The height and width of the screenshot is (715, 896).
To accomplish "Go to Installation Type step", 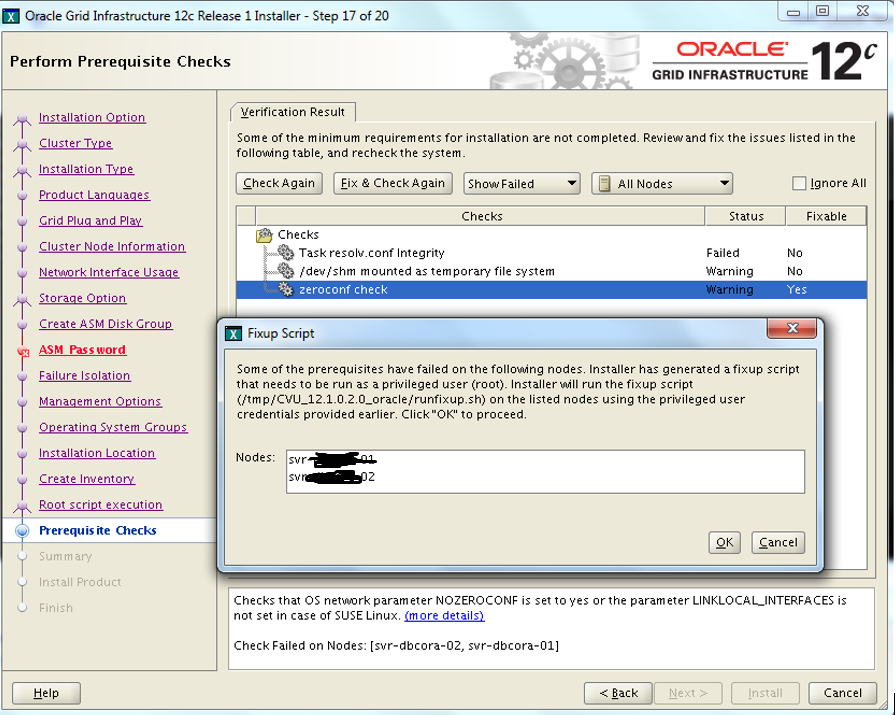I will pyautogui.click(x=86, y=169).
